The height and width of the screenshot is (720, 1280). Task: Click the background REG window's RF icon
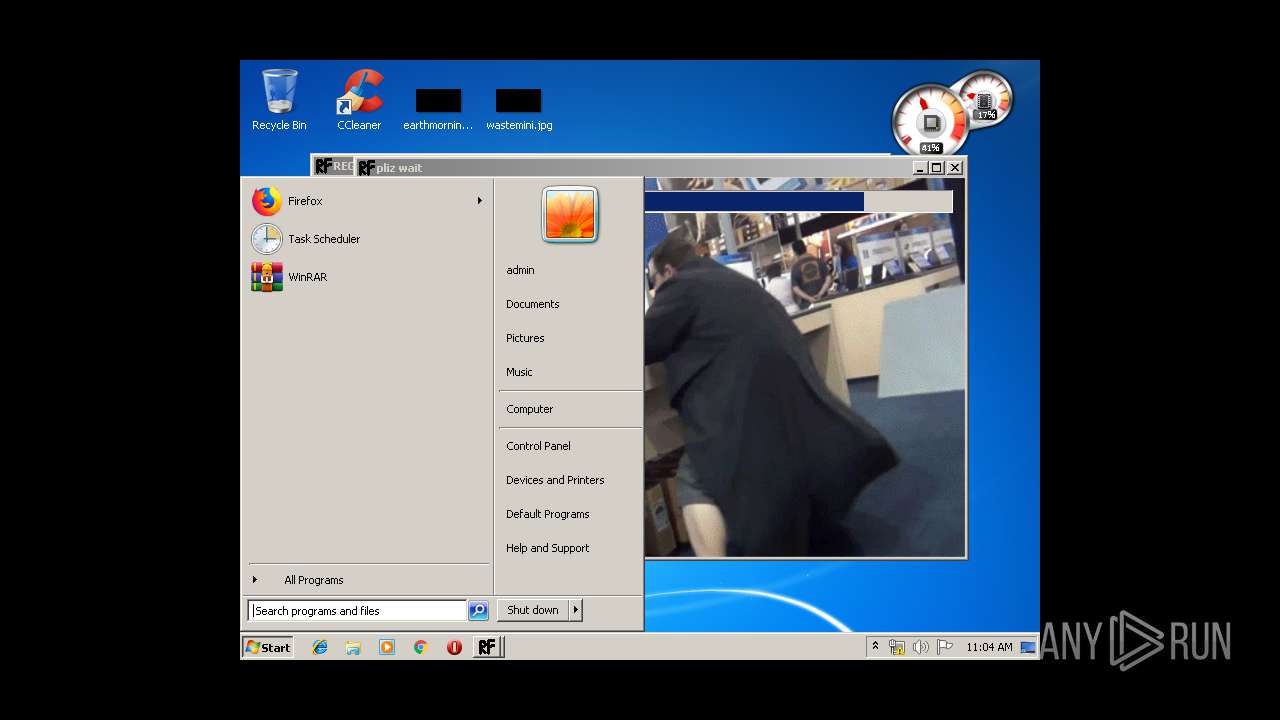click(323, 166)
